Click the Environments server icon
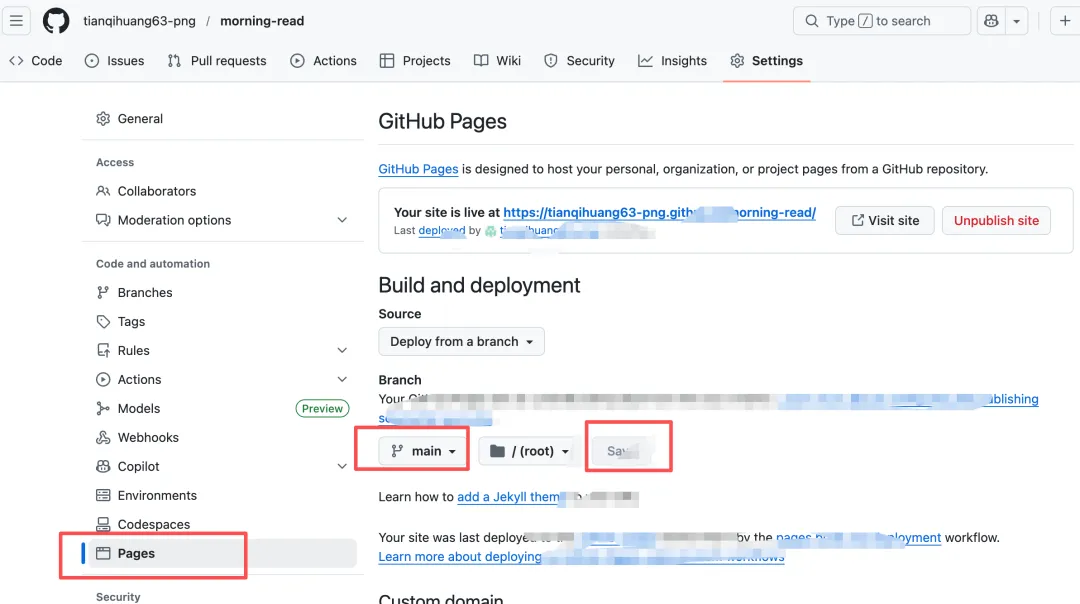The width and height of the screenshot is (1080, 604). pos(103,495)
